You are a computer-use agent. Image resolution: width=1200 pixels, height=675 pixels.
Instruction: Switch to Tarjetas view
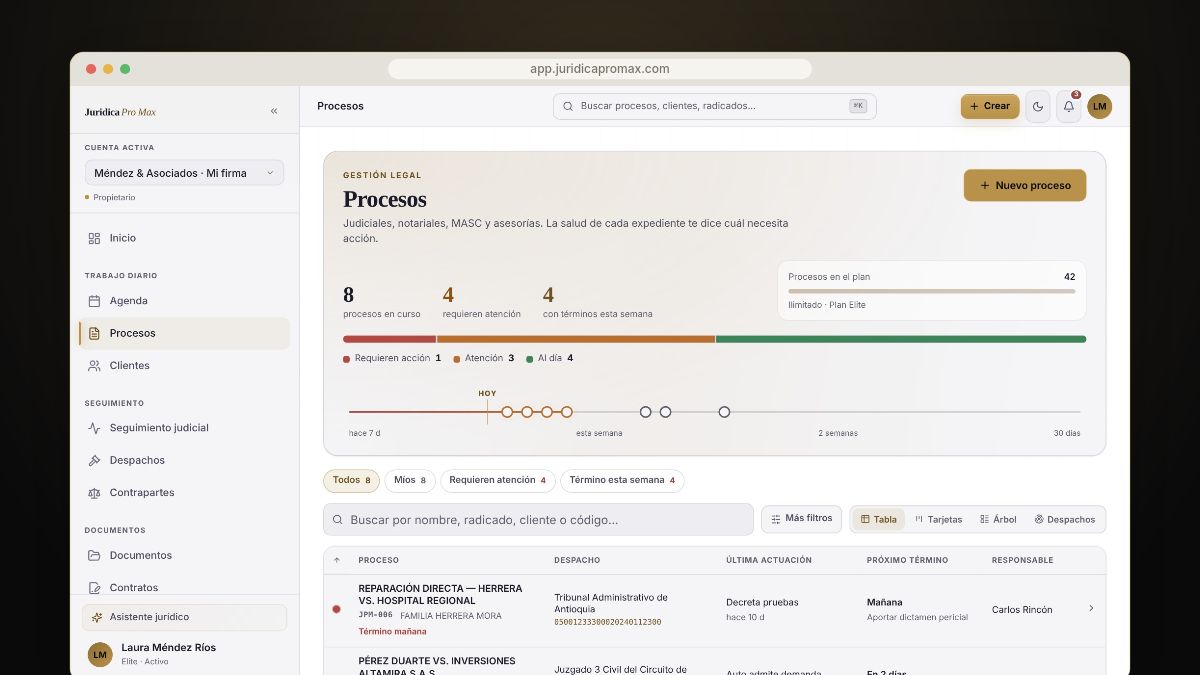[x=938, y=519]
